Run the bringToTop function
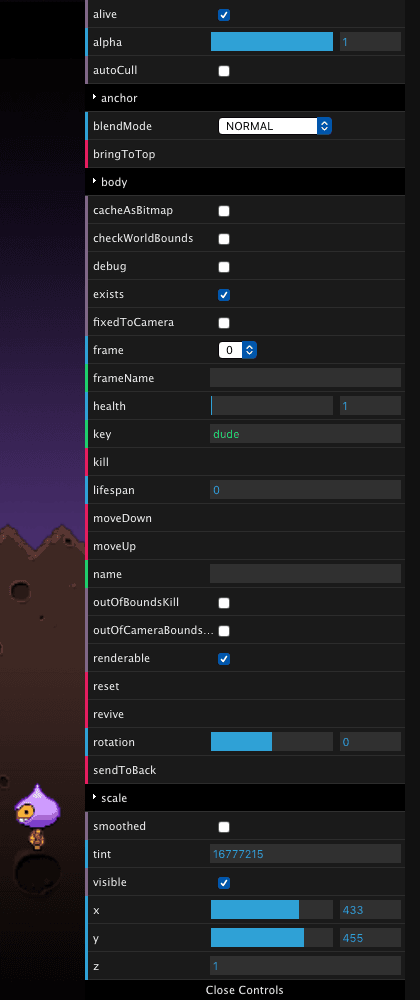 point(245,154)
